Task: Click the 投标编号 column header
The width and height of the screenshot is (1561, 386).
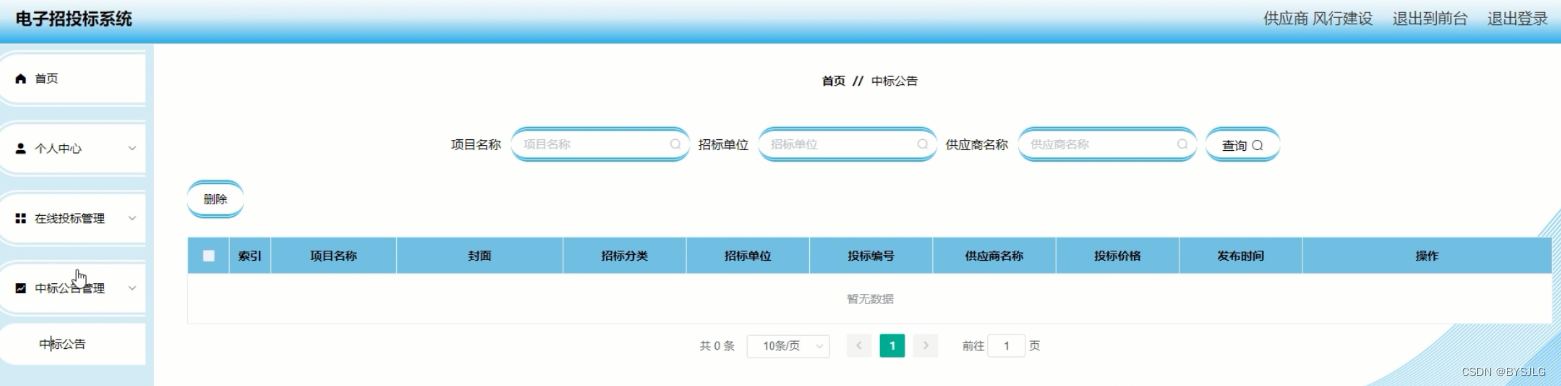Action: [x=871, y=256]
